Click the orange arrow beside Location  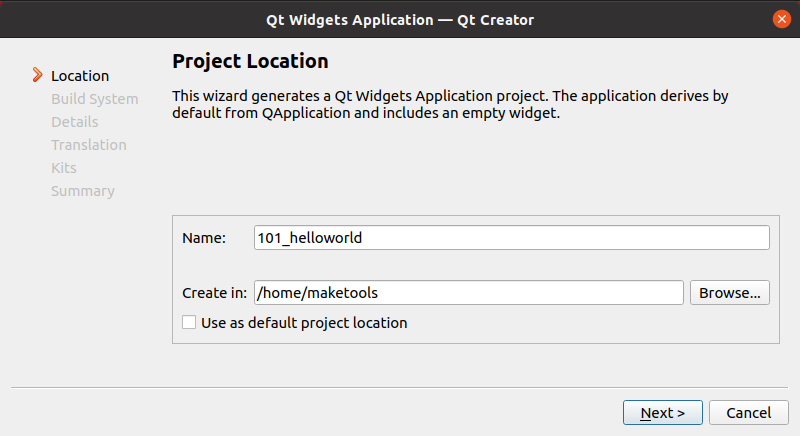pos(37,75)
